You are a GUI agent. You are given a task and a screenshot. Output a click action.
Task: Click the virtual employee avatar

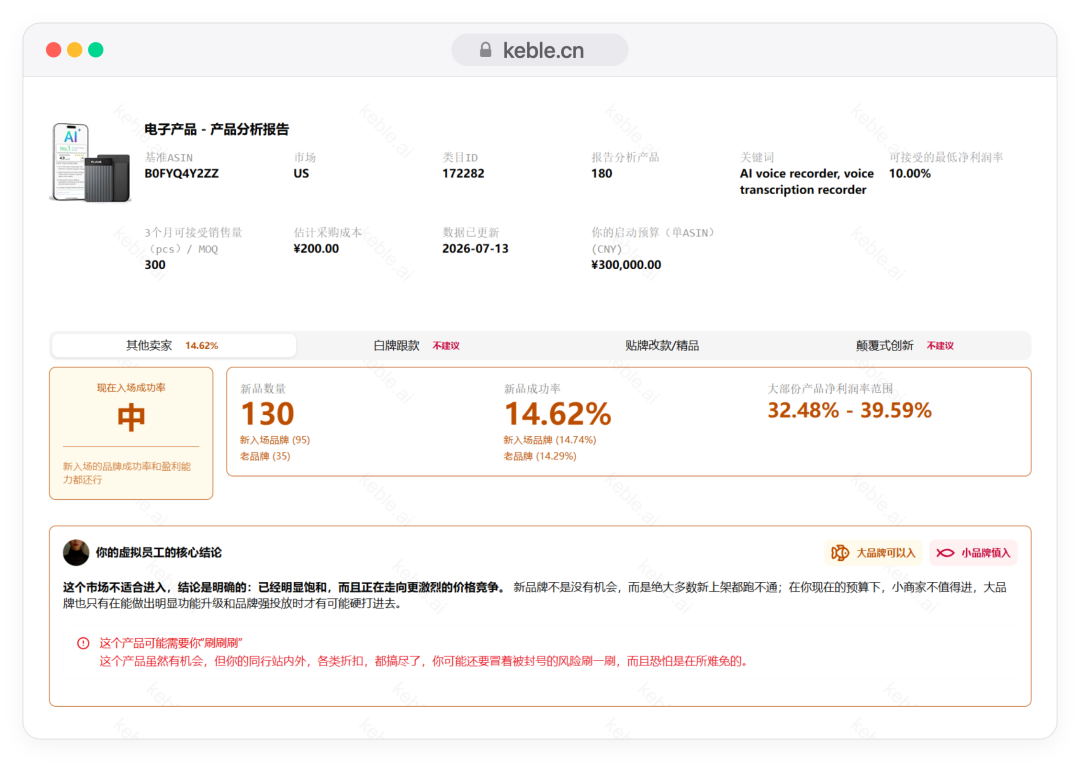click(76, 552)
